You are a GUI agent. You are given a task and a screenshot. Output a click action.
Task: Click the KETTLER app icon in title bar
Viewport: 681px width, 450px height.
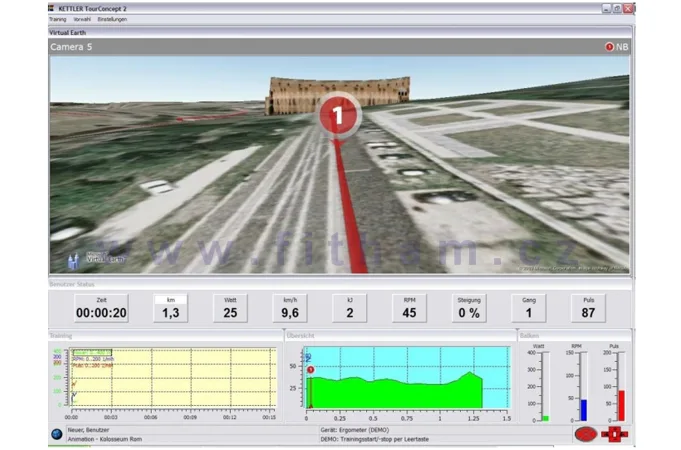[53, 7]
